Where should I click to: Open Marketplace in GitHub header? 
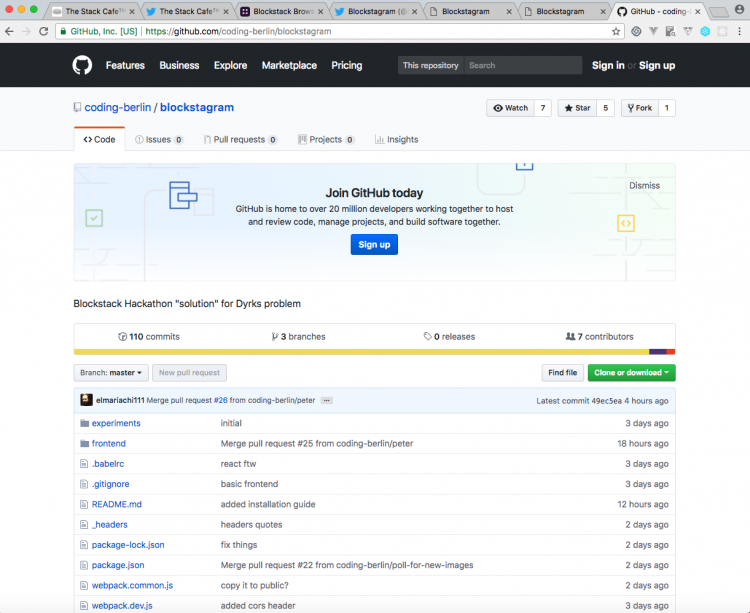point(289,66)
